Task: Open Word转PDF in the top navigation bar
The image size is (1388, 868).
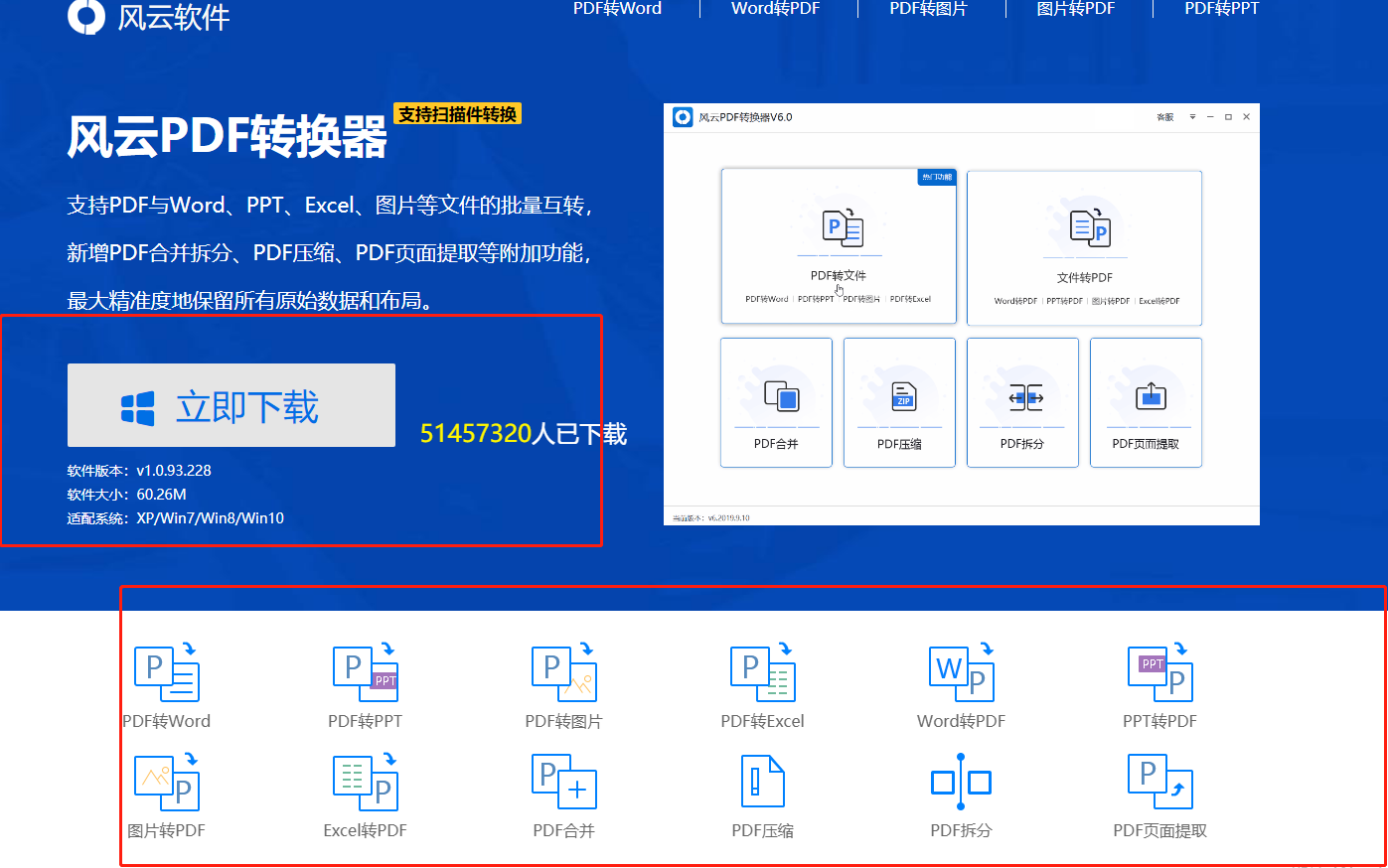Action: [775, 8]
